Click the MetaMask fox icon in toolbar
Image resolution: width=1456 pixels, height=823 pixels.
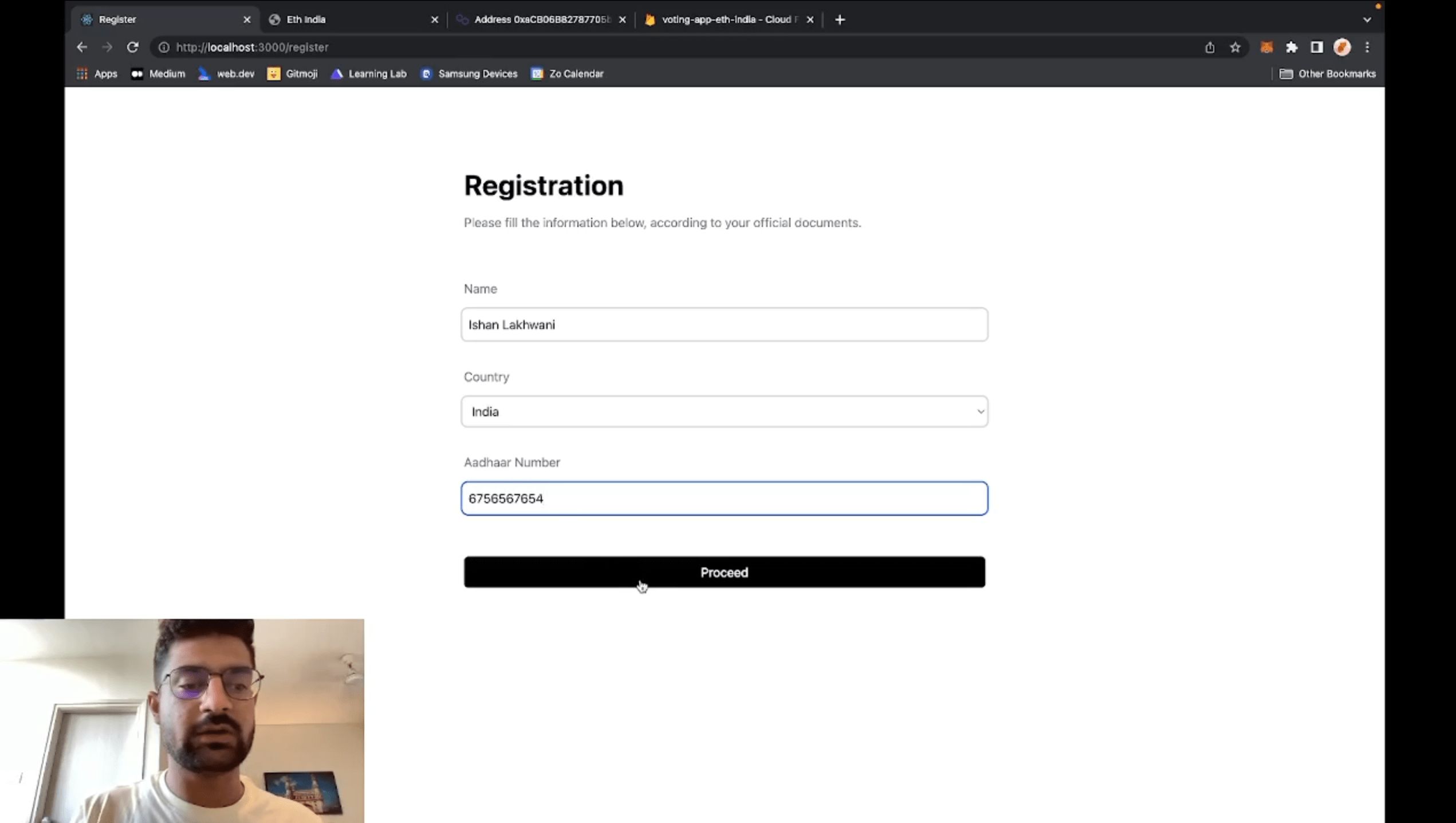(1266, 47)
